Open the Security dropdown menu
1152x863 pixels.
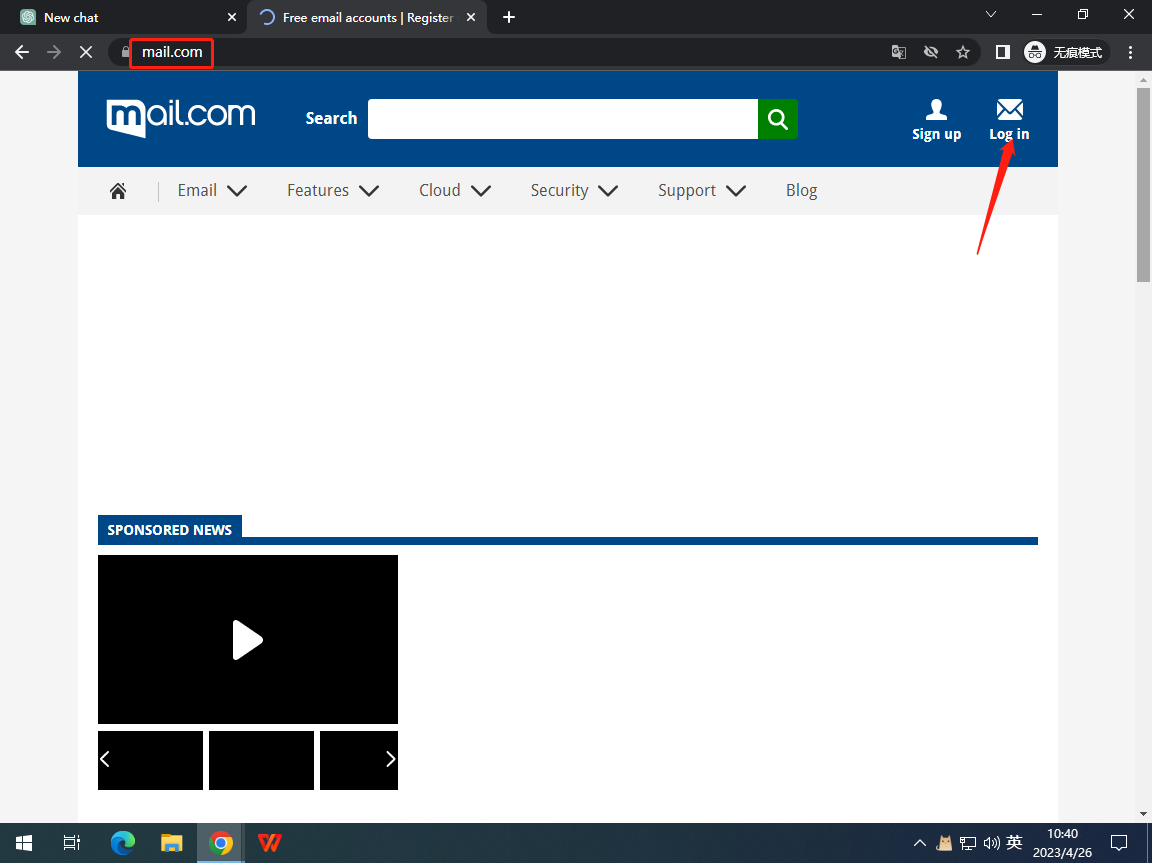click(574, 190)
